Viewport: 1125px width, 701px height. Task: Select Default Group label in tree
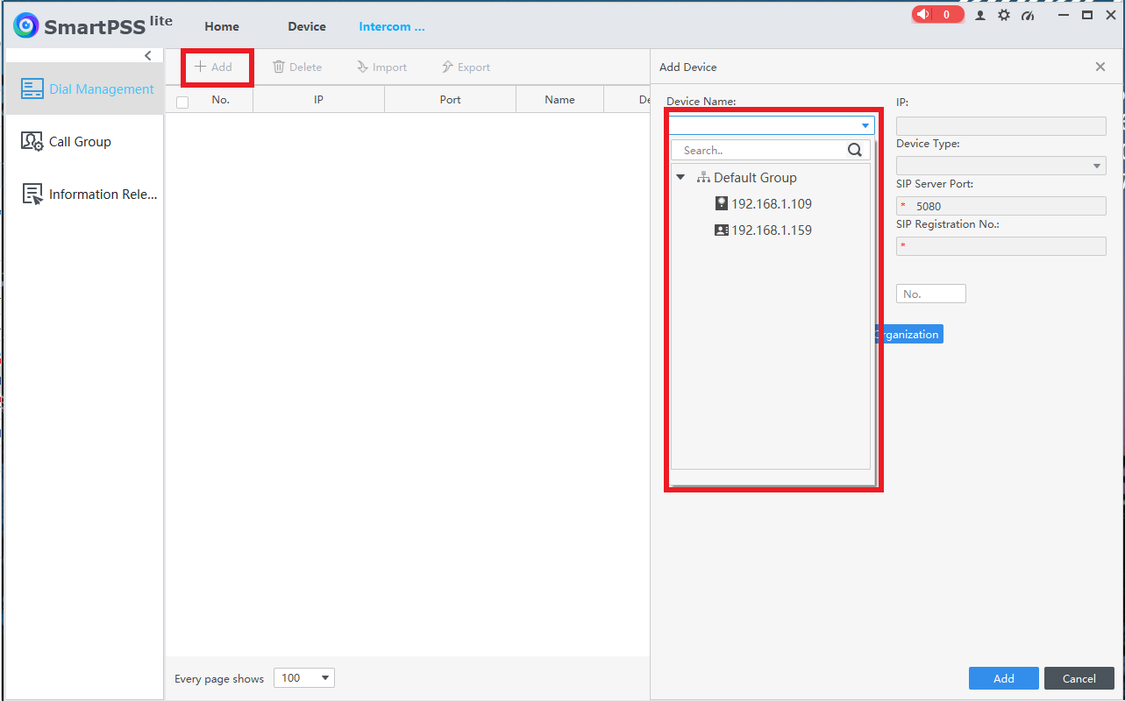click(755, 177)
